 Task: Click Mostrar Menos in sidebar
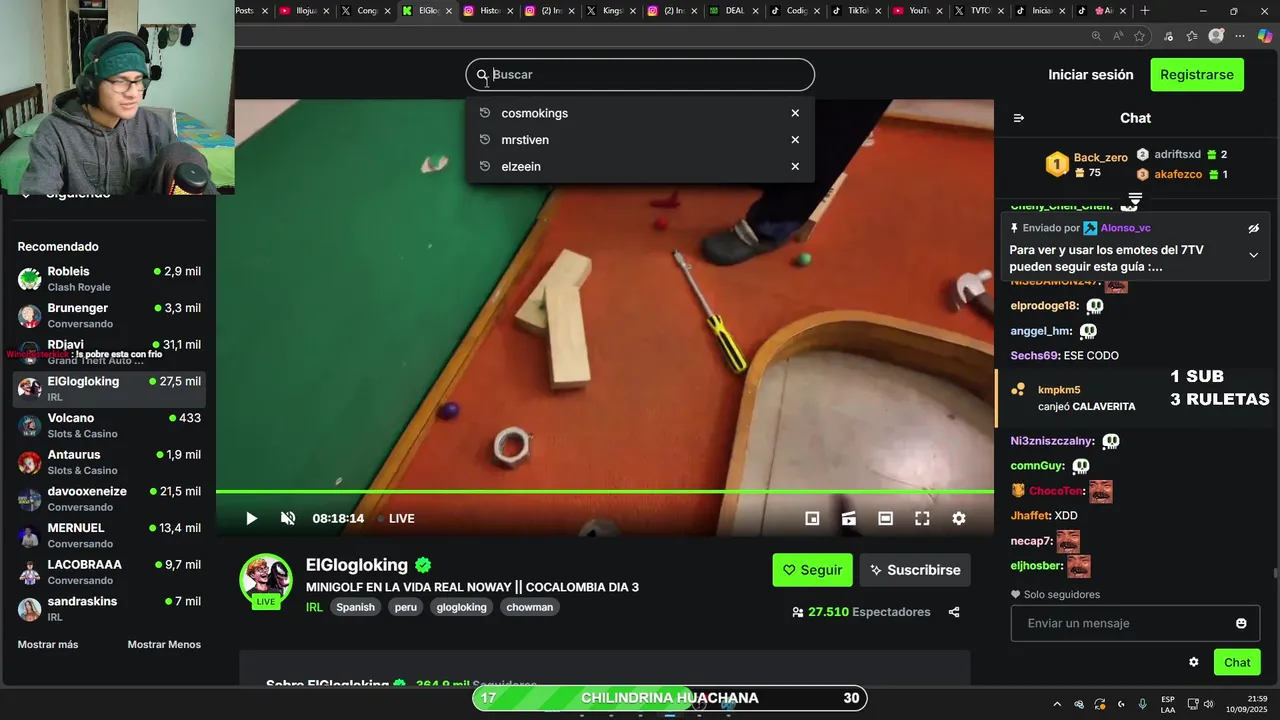[164, 645]
